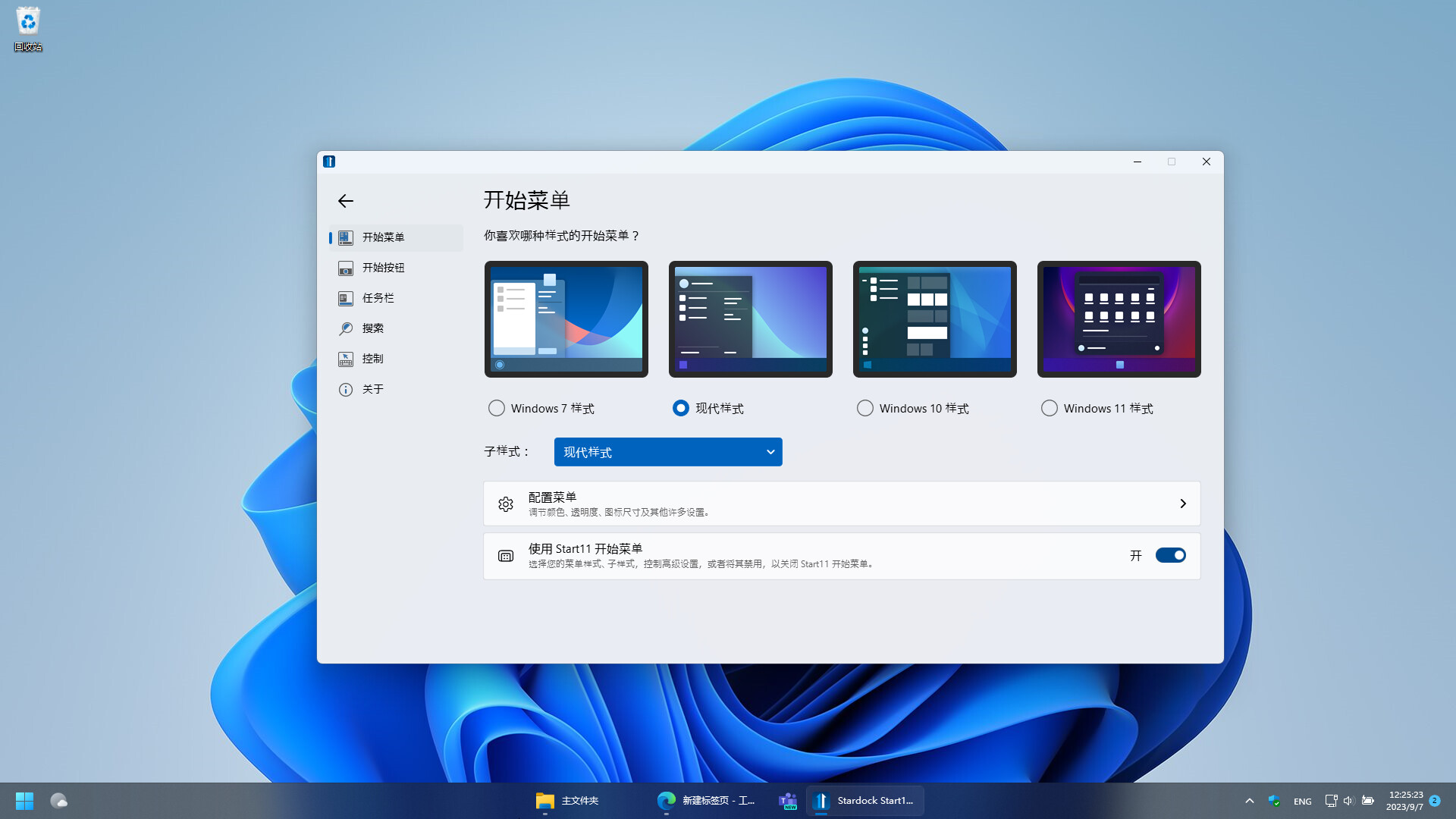Click the 控制 keyboard icon in sidebar
Viewport: 1456px width, 819px height.
tap(346, 359)
